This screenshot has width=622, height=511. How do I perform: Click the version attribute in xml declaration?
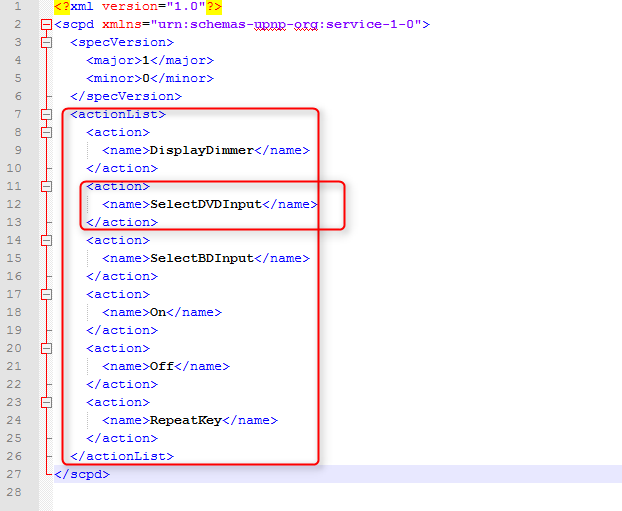[130, 6]
